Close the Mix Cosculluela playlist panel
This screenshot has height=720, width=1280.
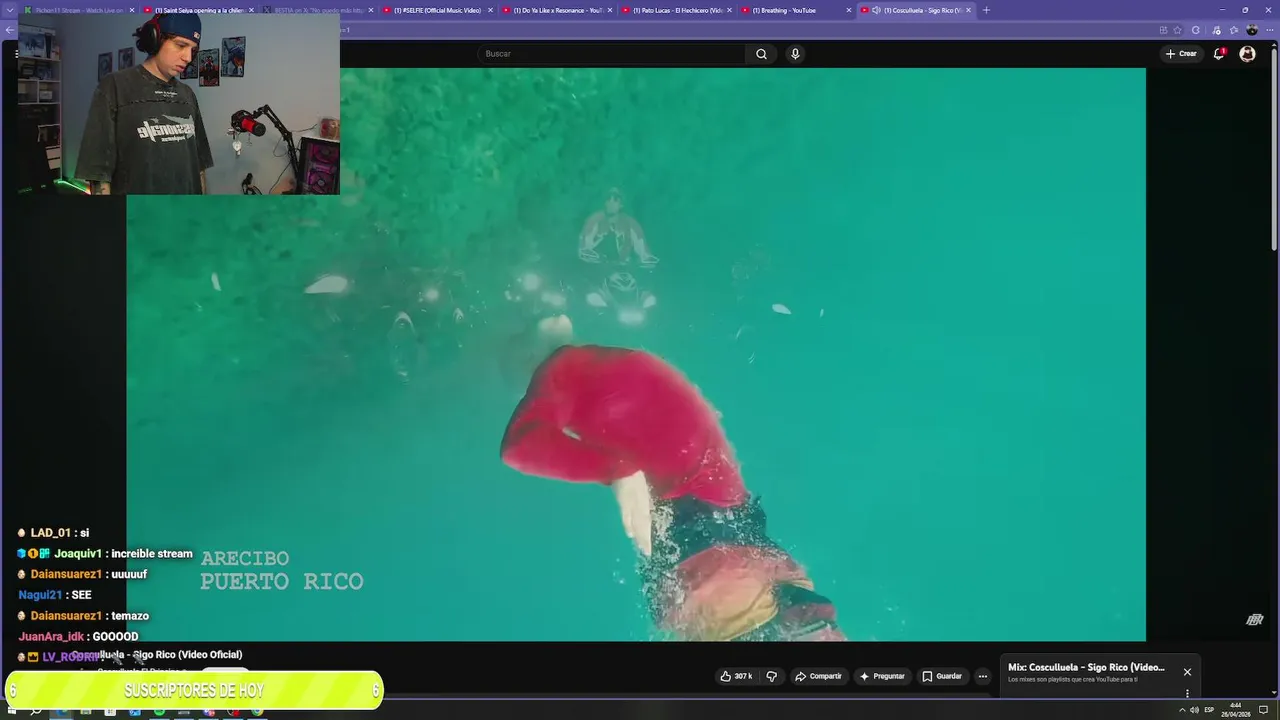coord(1187,672)
